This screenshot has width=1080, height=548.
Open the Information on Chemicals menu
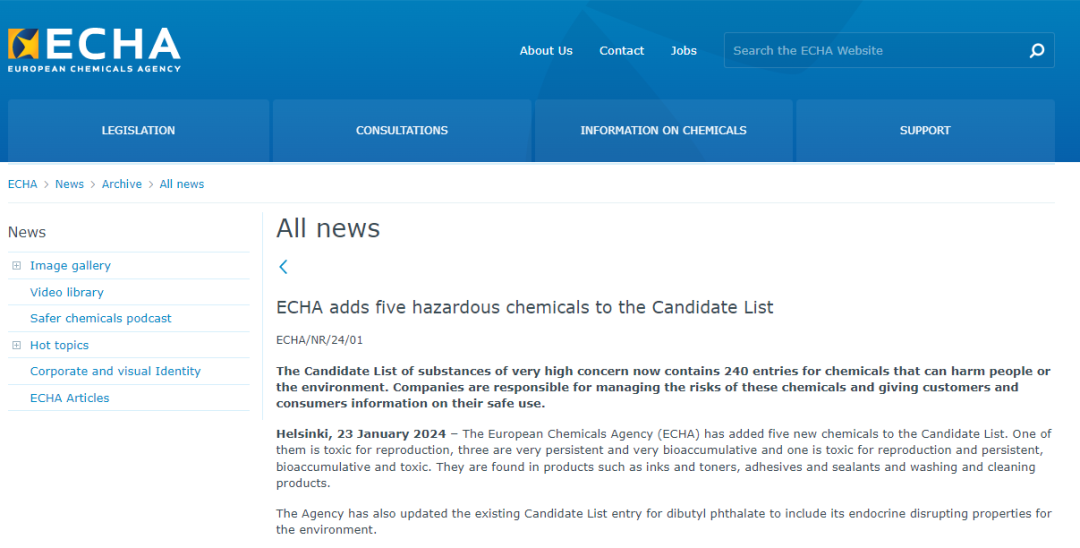[x=663, y=130]
